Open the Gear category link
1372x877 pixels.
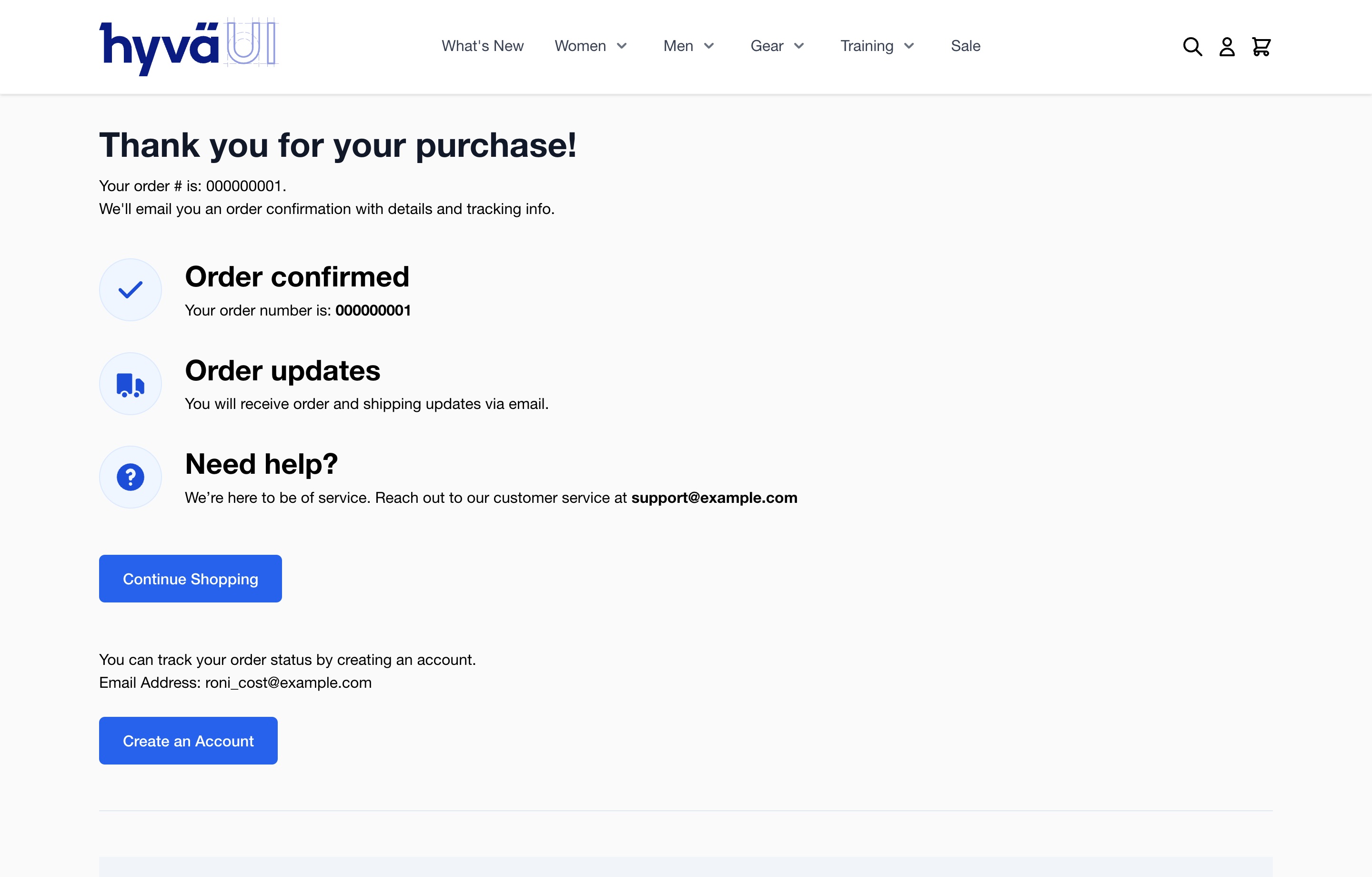767,46
